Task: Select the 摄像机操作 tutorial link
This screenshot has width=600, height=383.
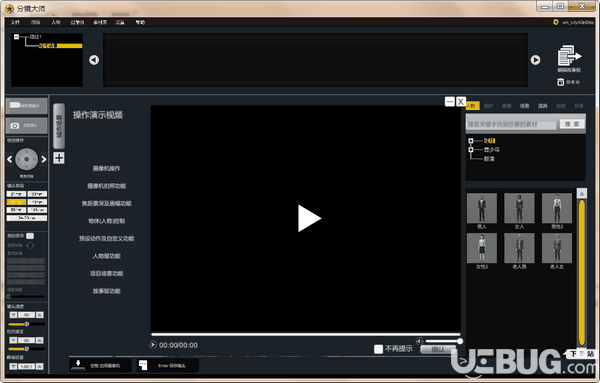Action: tap(106, 168)
